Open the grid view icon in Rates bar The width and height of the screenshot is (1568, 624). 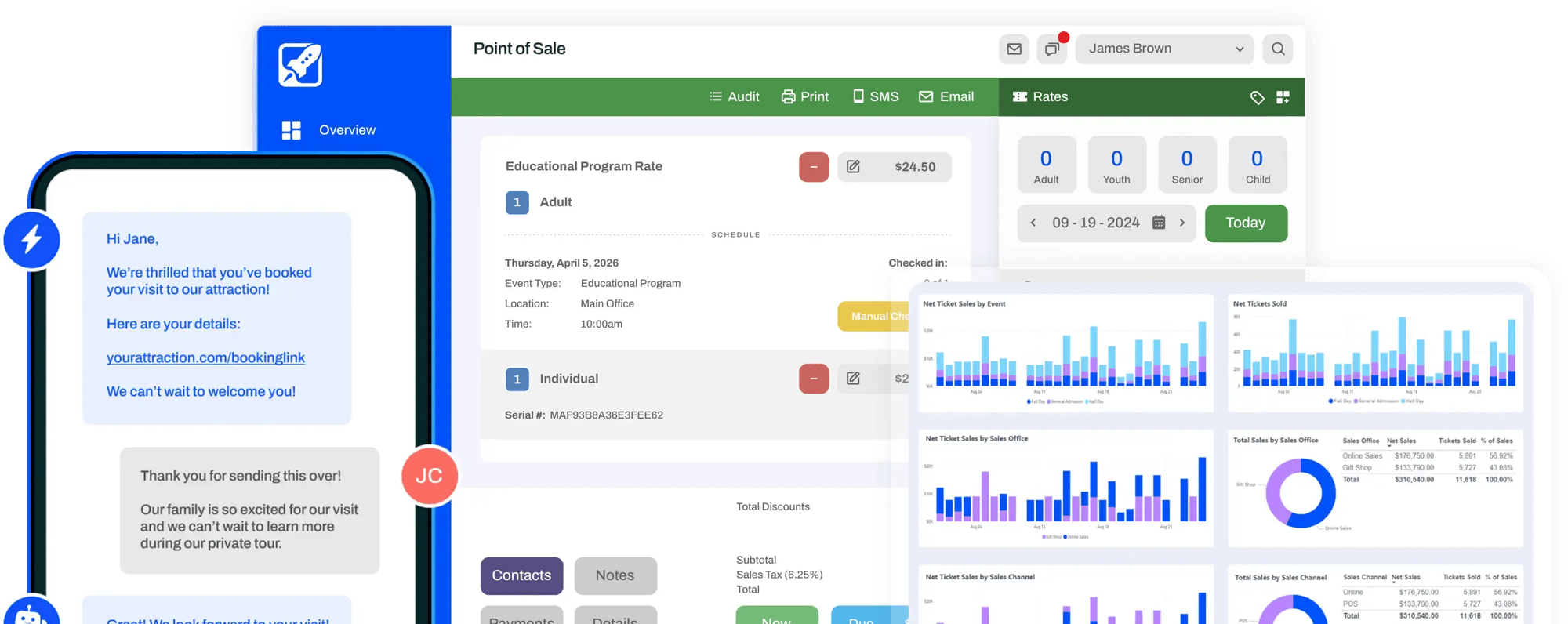coord(1283,97)
